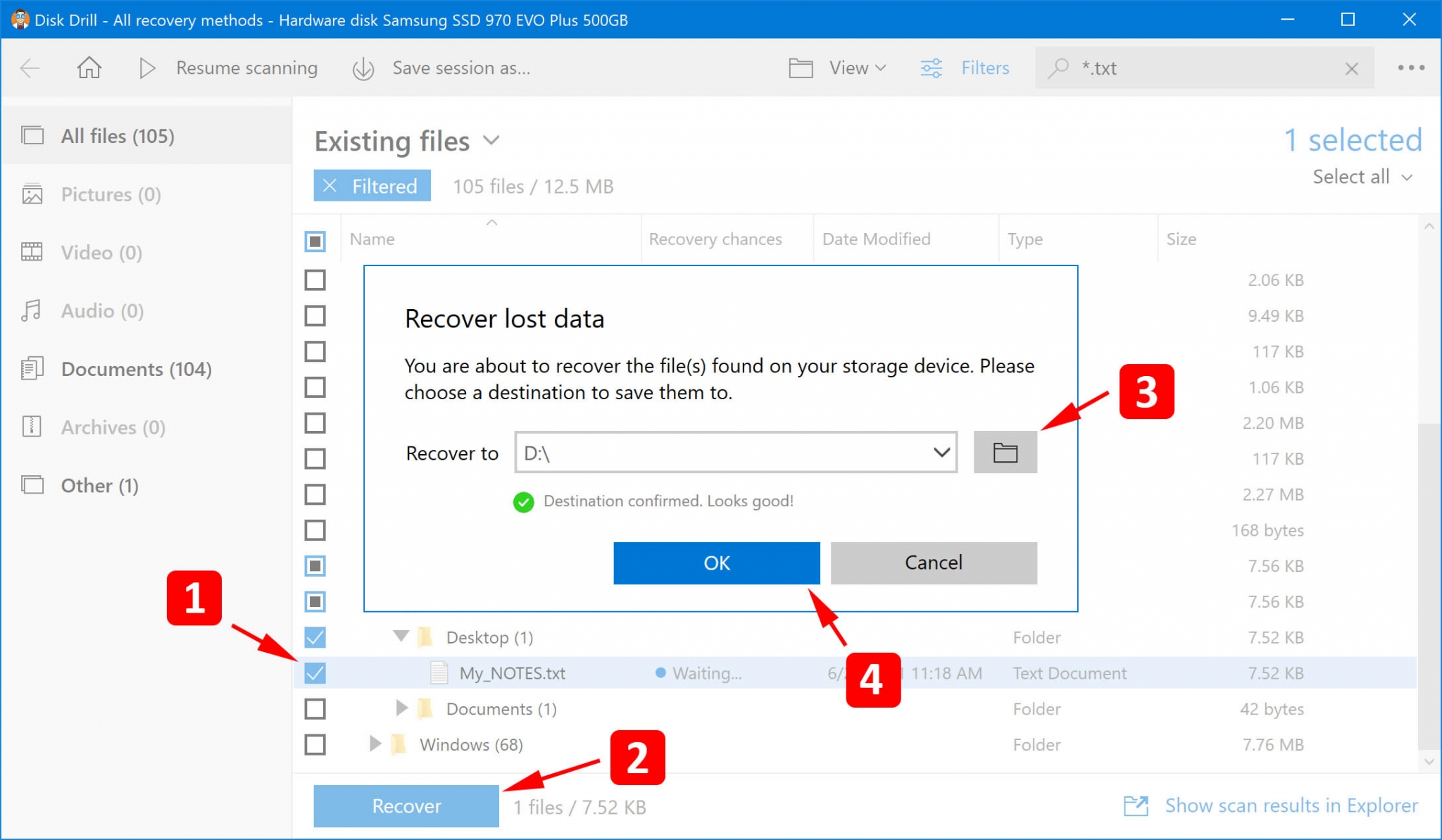Select All files category in sidebar

117,135
